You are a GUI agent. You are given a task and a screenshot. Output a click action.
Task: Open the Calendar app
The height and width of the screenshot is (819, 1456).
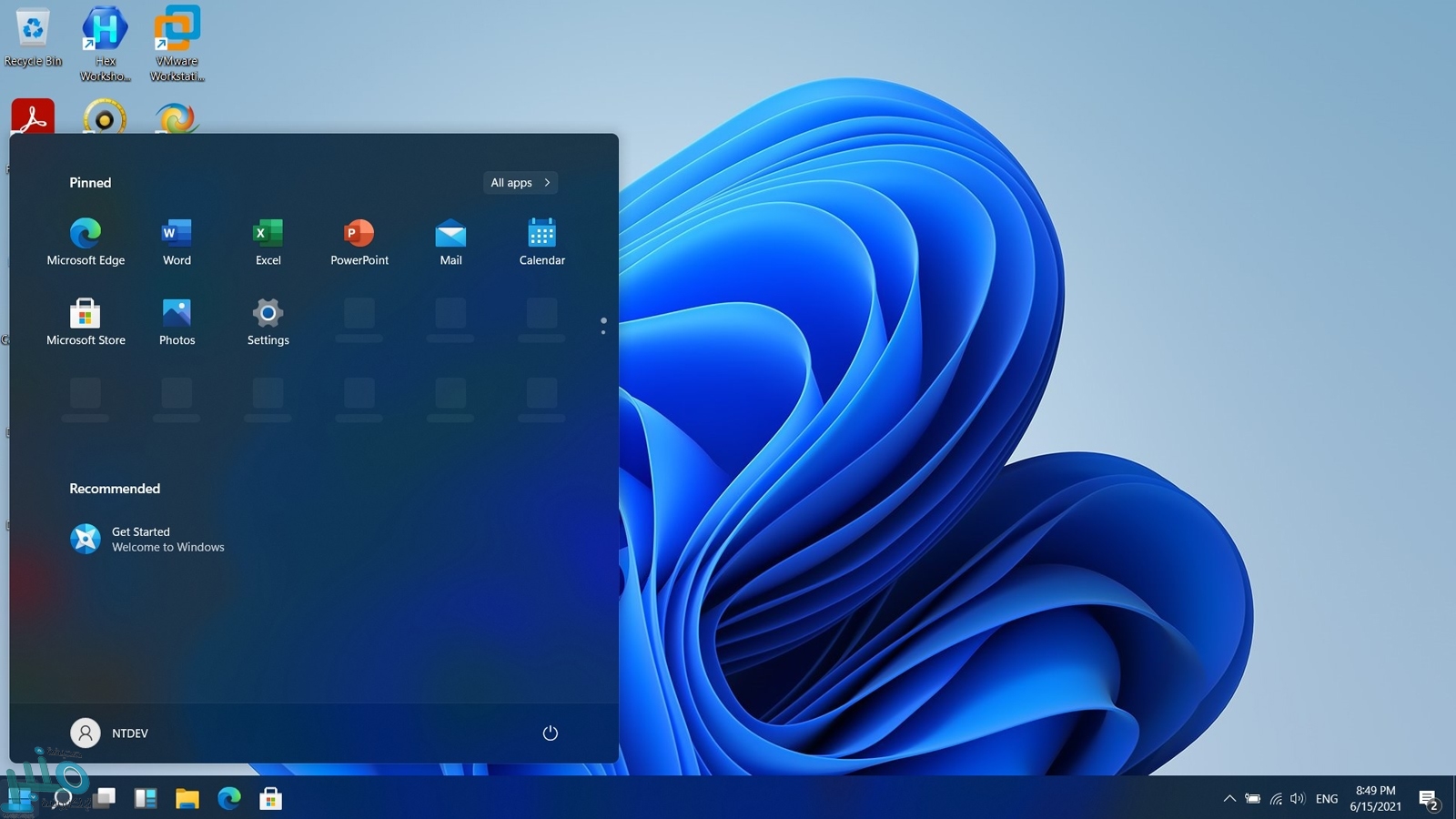click(x=541, y=242)
